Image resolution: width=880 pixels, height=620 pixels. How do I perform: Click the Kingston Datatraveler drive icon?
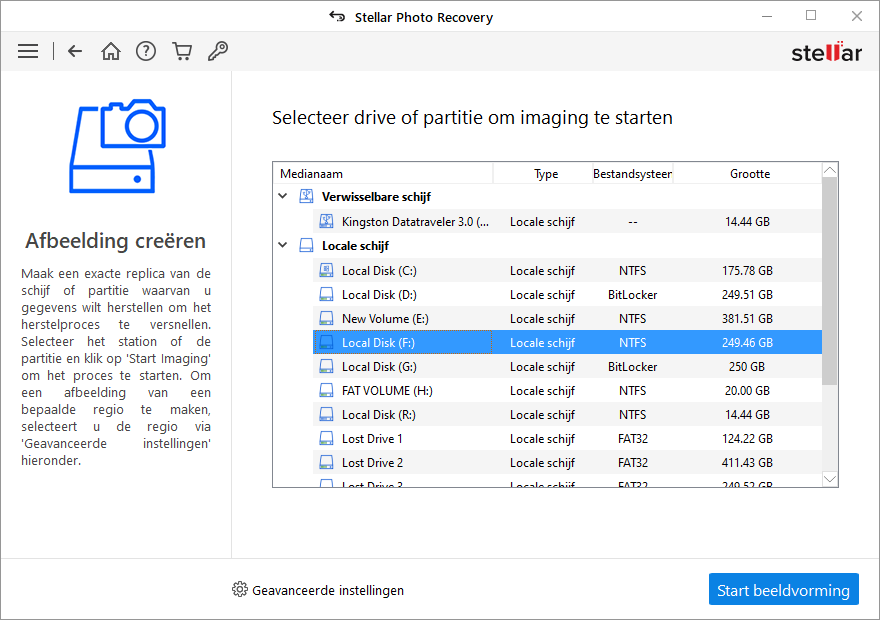click(x=326, y=221)
